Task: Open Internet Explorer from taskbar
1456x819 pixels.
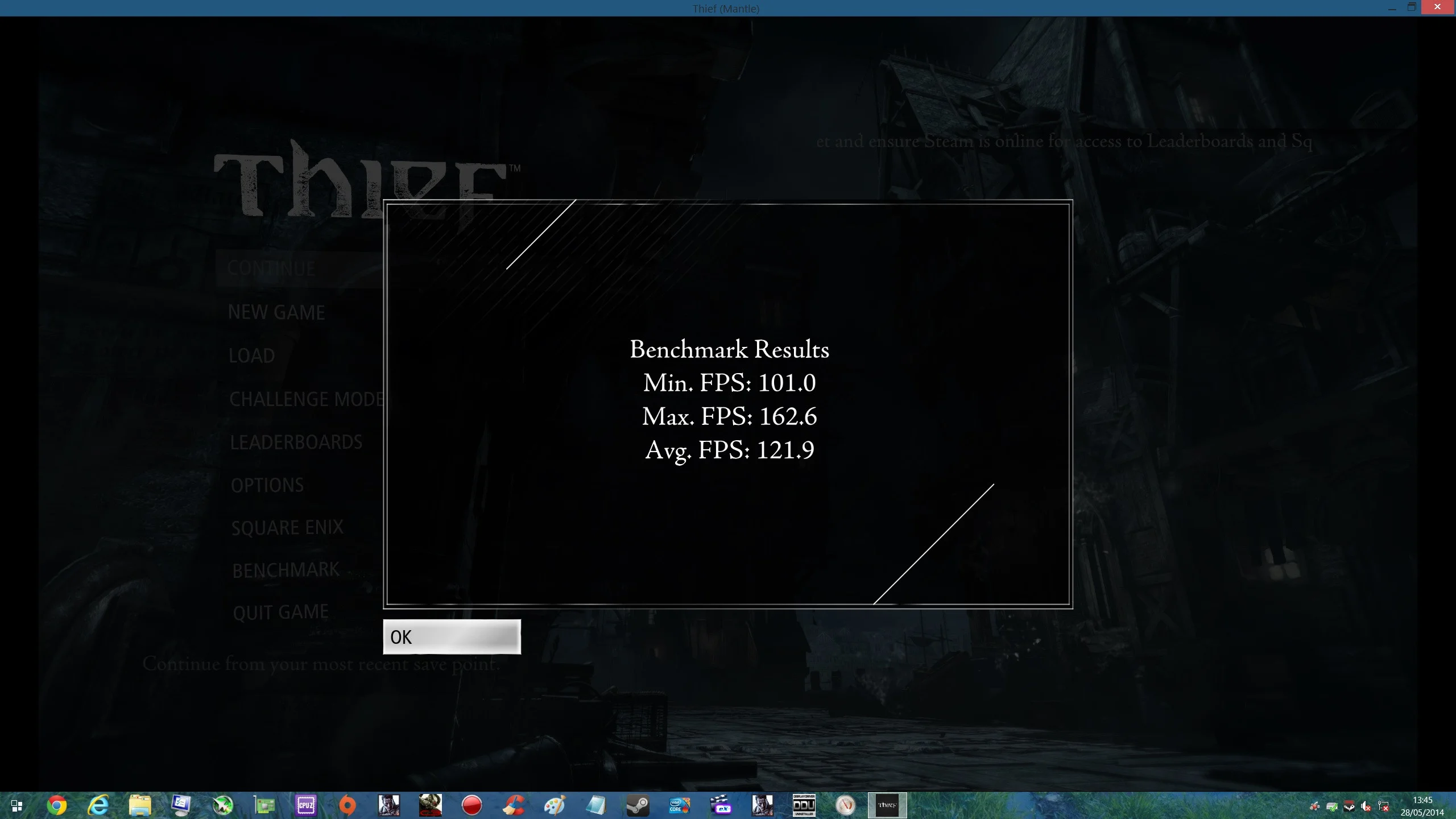Action: (98, 805)
